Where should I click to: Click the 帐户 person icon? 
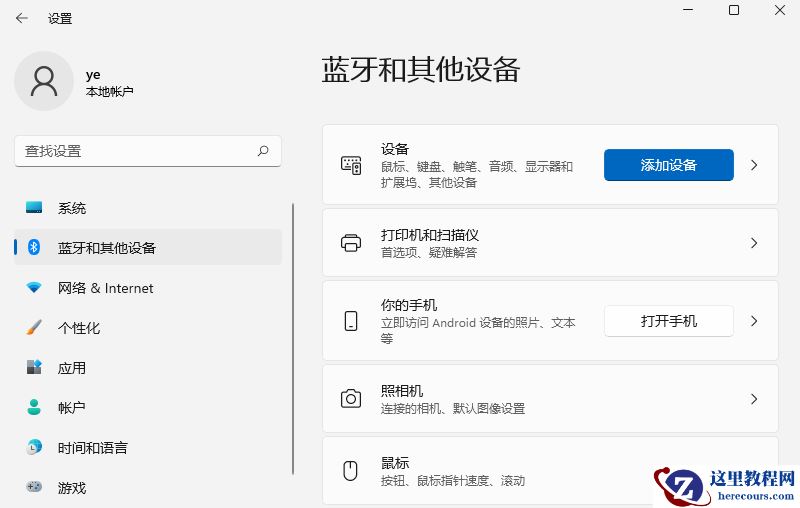click(34, 407)
